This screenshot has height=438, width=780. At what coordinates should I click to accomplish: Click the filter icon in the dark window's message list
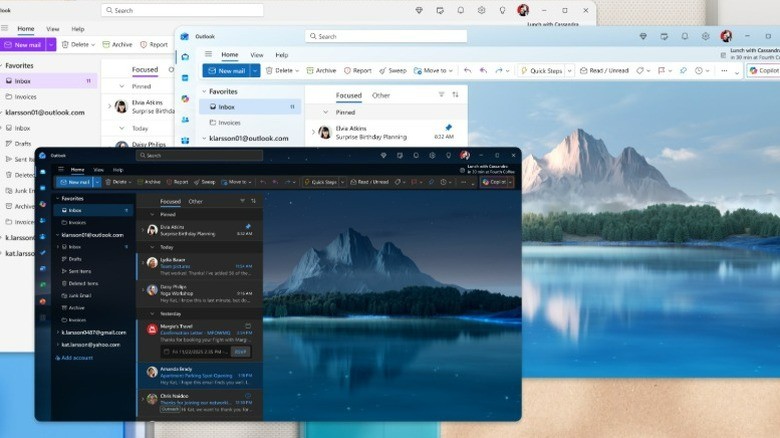tap(242, 201)
